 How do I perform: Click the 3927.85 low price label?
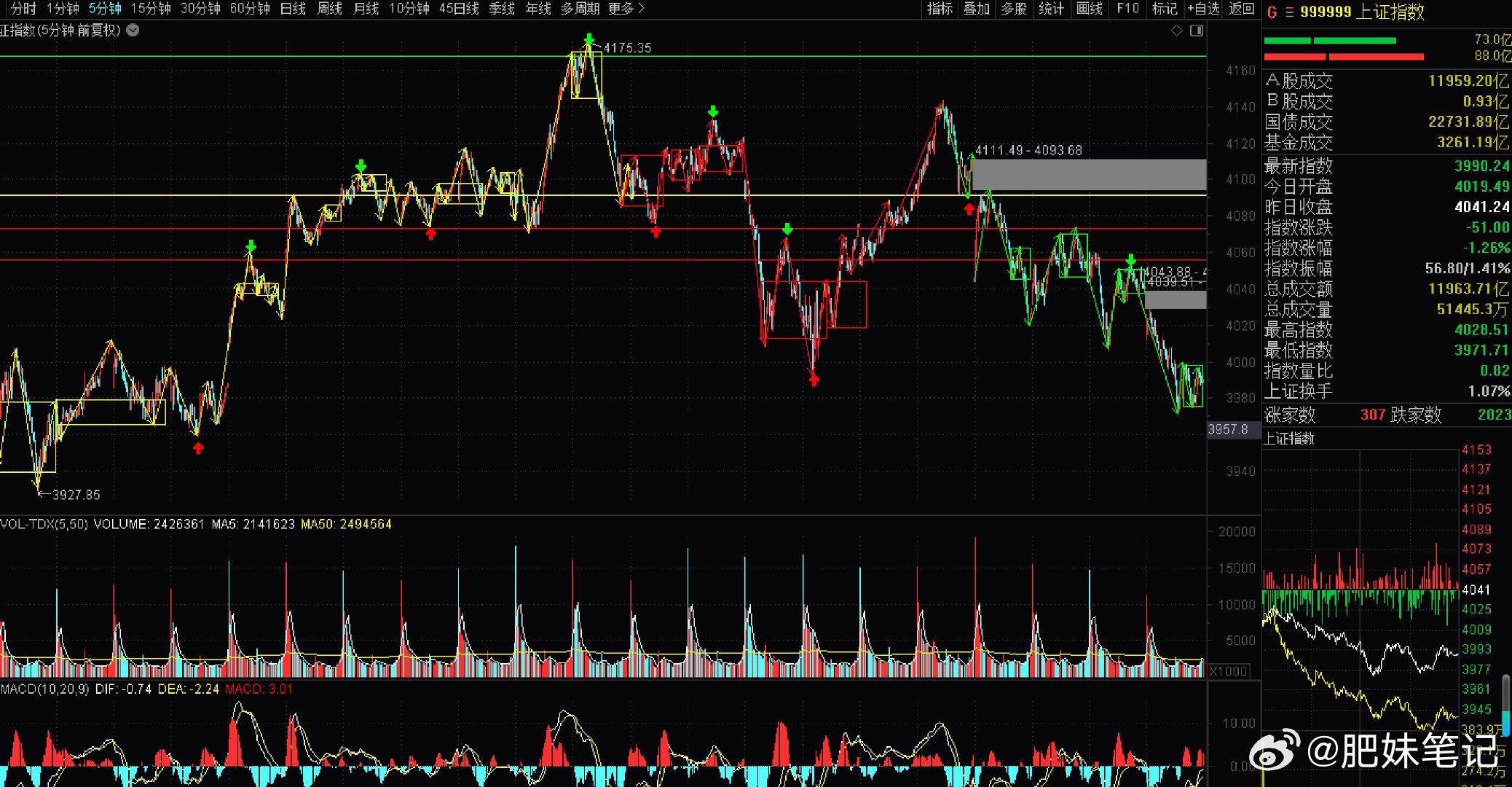coord(76,495)
